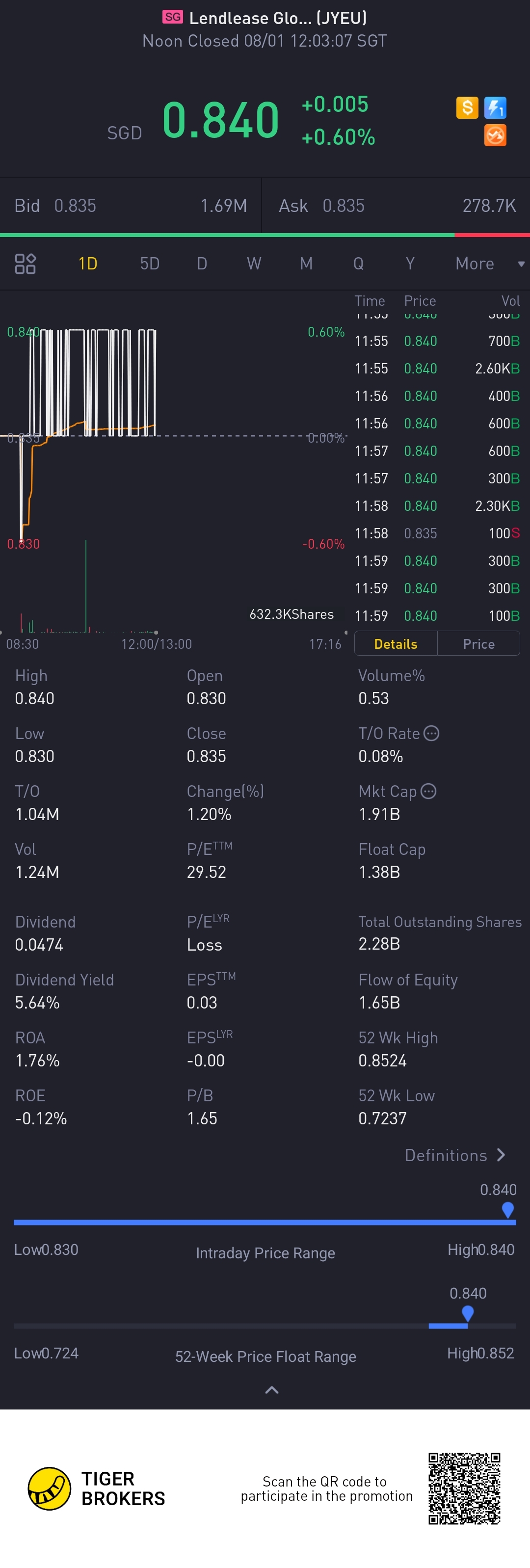This screenshot has width=530, height=1568.
Task: Tap the info icon beside T/O Rate
Action: 431,734
